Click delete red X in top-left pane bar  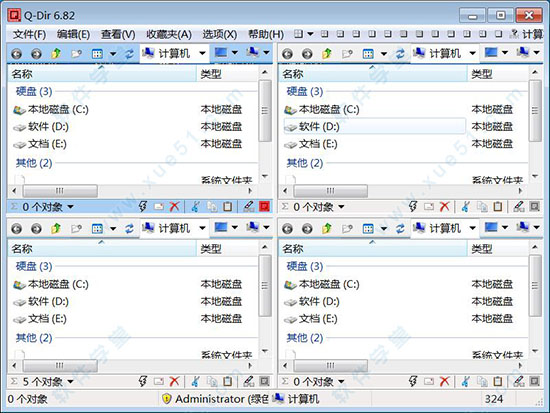click(x=174, y=207)
